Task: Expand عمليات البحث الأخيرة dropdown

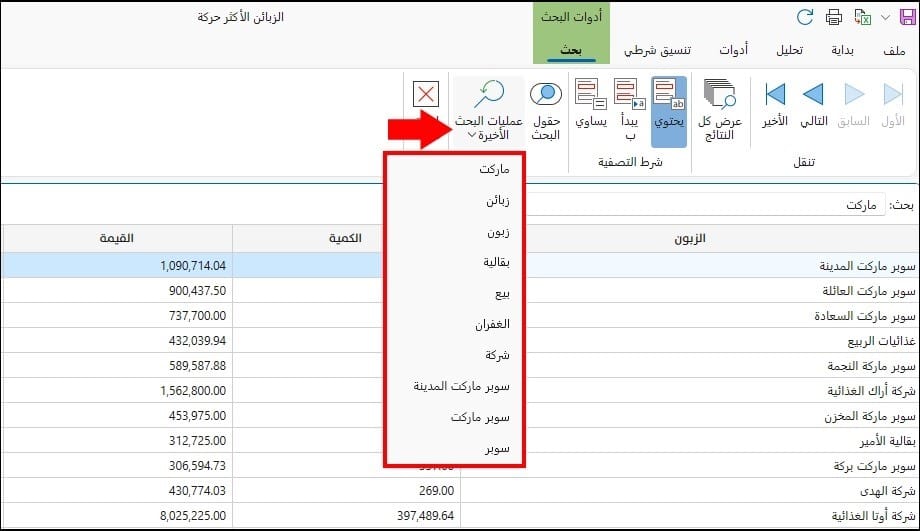Action: click(x=489, y=111)
